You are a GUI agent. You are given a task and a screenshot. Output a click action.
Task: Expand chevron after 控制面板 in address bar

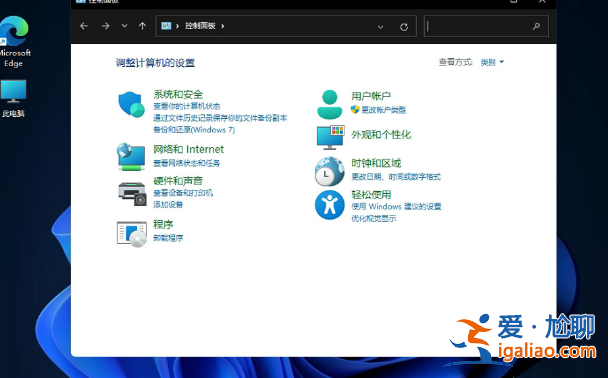click(223, 26)
